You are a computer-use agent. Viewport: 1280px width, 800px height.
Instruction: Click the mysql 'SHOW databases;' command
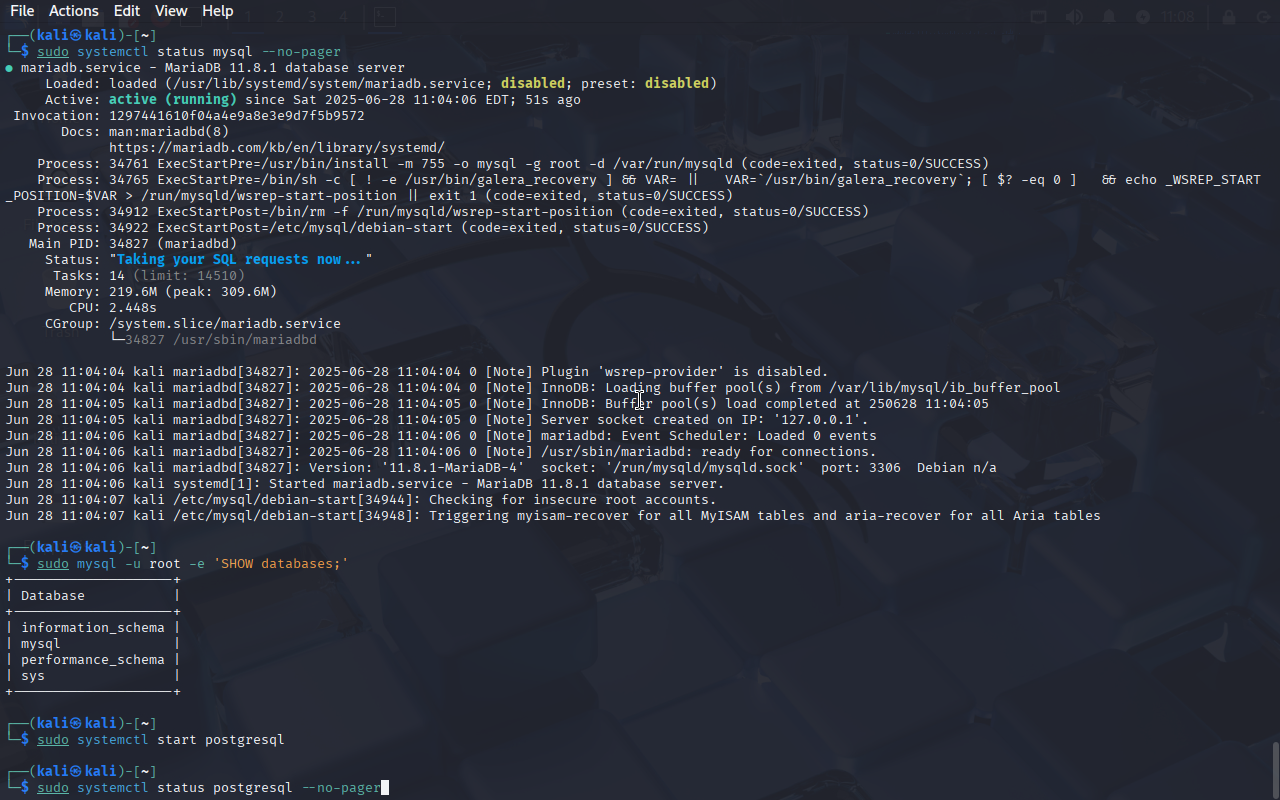193,563
